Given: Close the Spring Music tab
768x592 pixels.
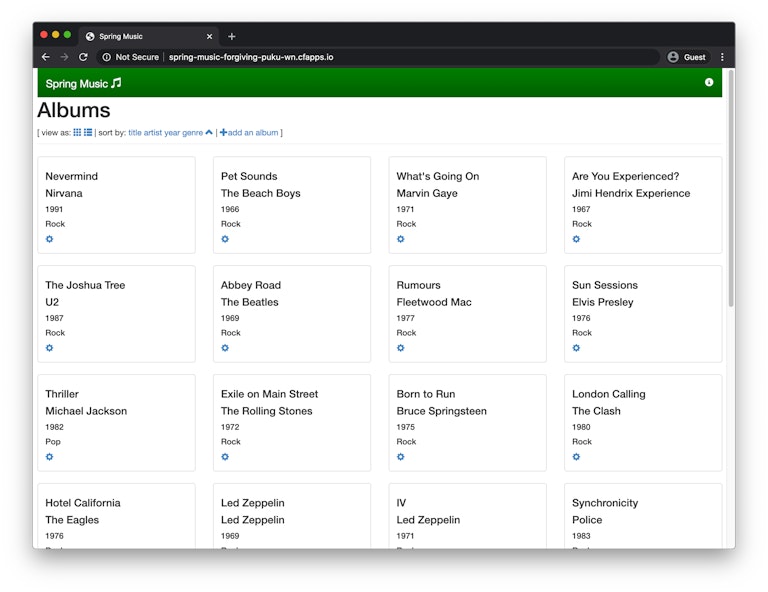Looking at the screenshot, I should tap(209, 36).
